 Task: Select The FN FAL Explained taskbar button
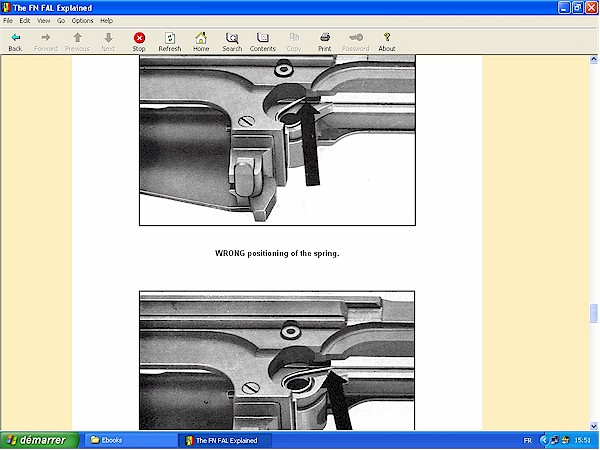point(225,440)
